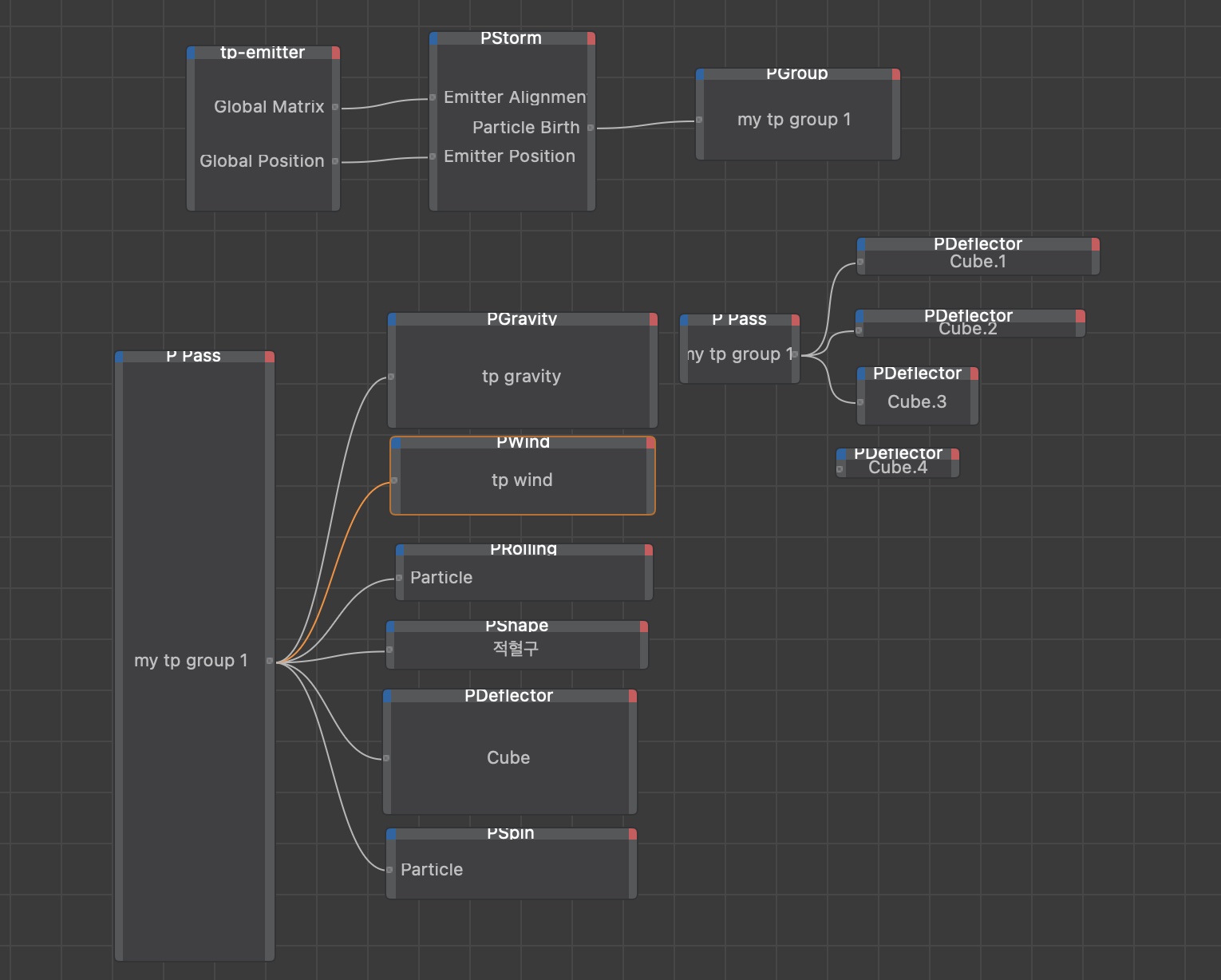The width and height of the screenshot is (1221, 980).
Task: Click the Particle input port on PSpin
Action: click(x=390, y=870)
